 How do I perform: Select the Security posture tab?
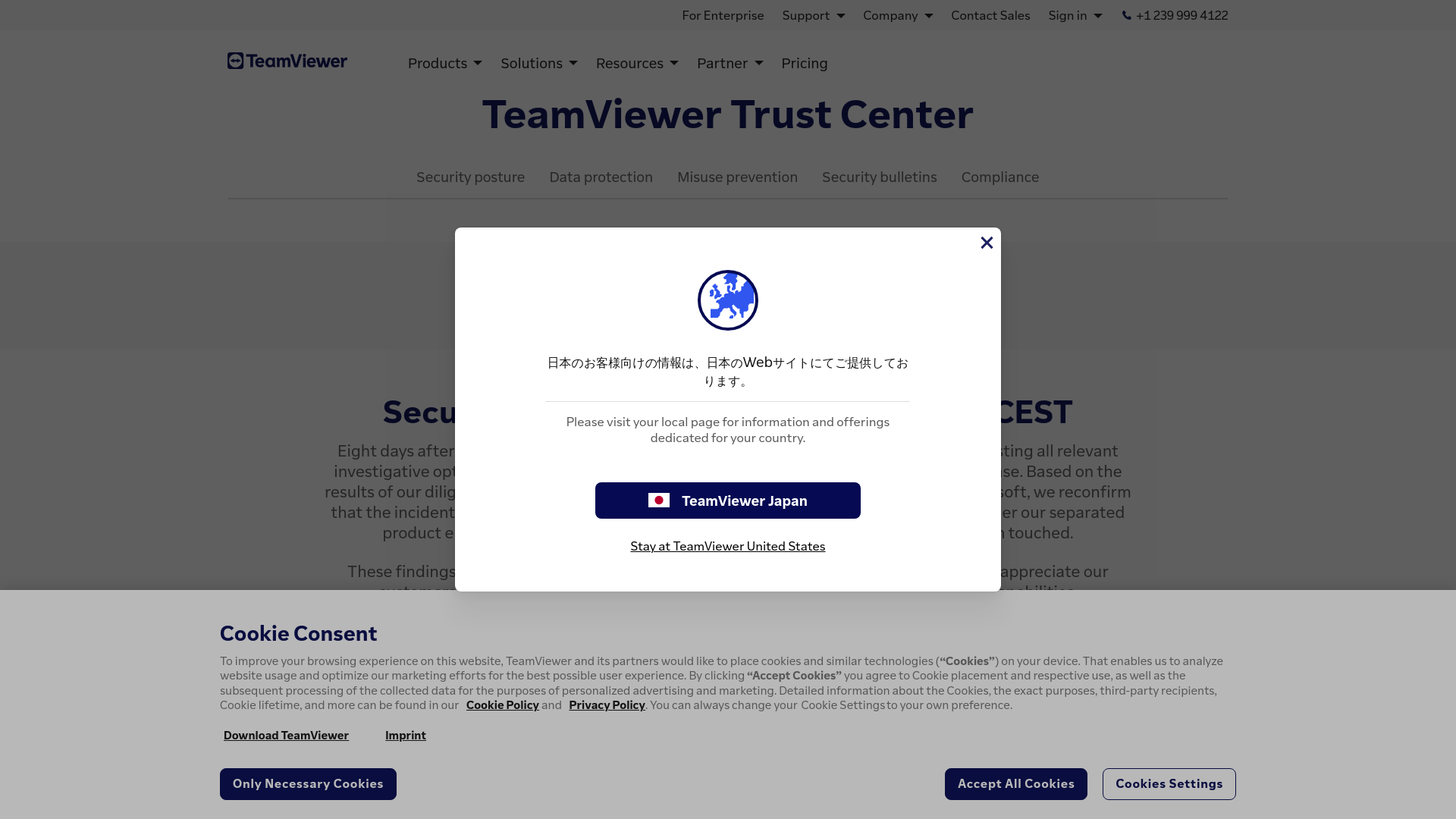tap(470, 177)
